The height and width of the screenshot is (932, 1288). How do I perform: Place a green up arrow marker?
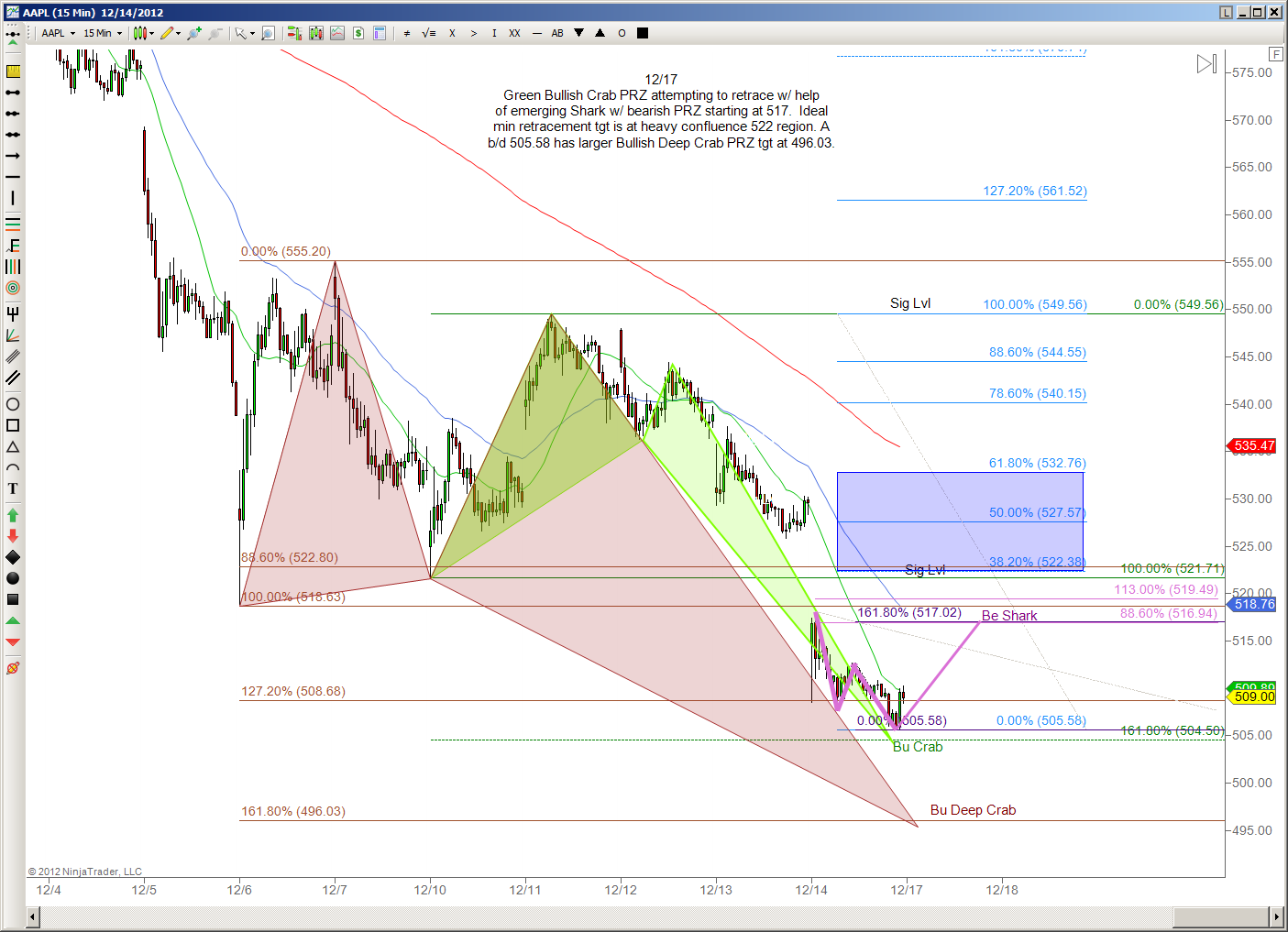13,515
